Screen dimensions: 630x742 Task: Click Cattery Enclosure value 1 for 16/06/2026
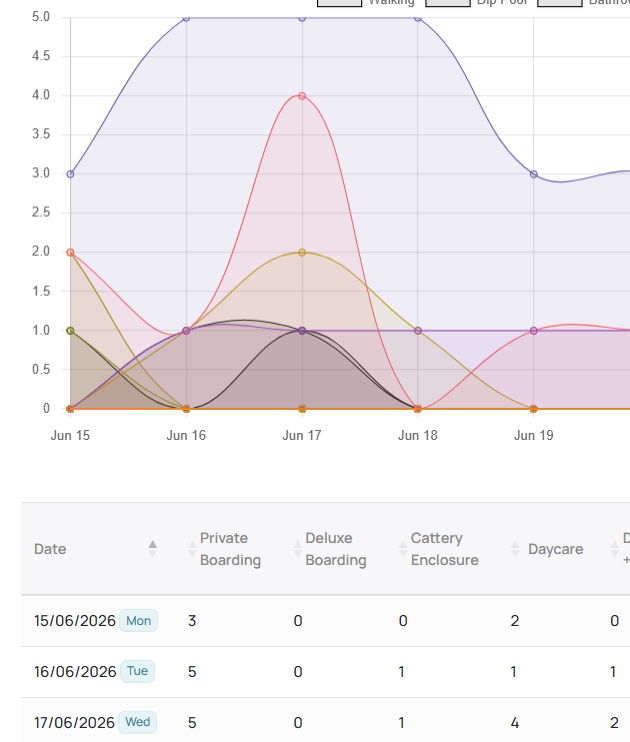tap(401, 671)
